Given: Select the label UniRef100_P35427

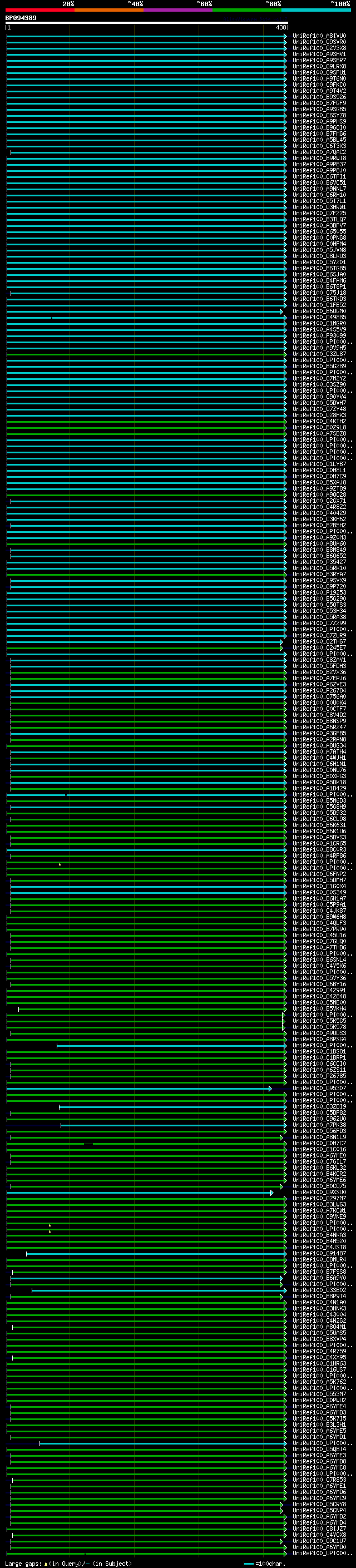Looking at the screenshot, I should pos(319,562).
